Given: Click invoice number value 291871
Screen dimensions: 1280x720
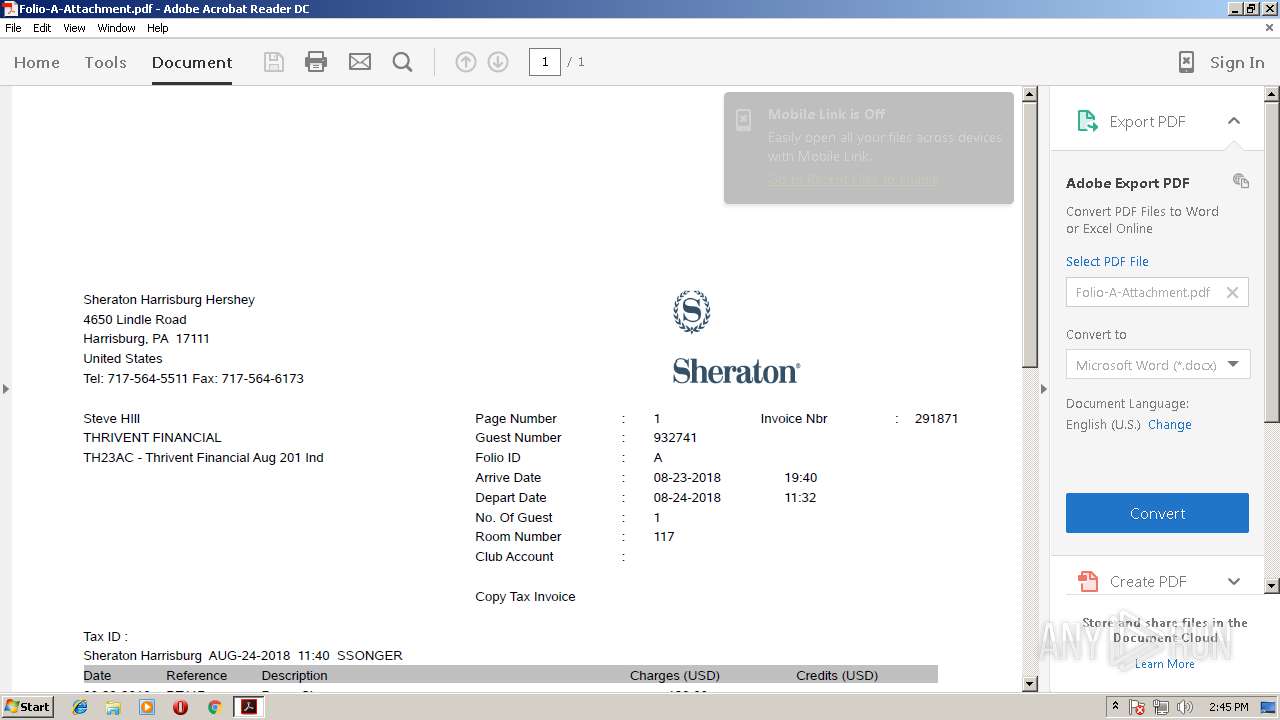Looking at the screenshot, I should 936,419.
